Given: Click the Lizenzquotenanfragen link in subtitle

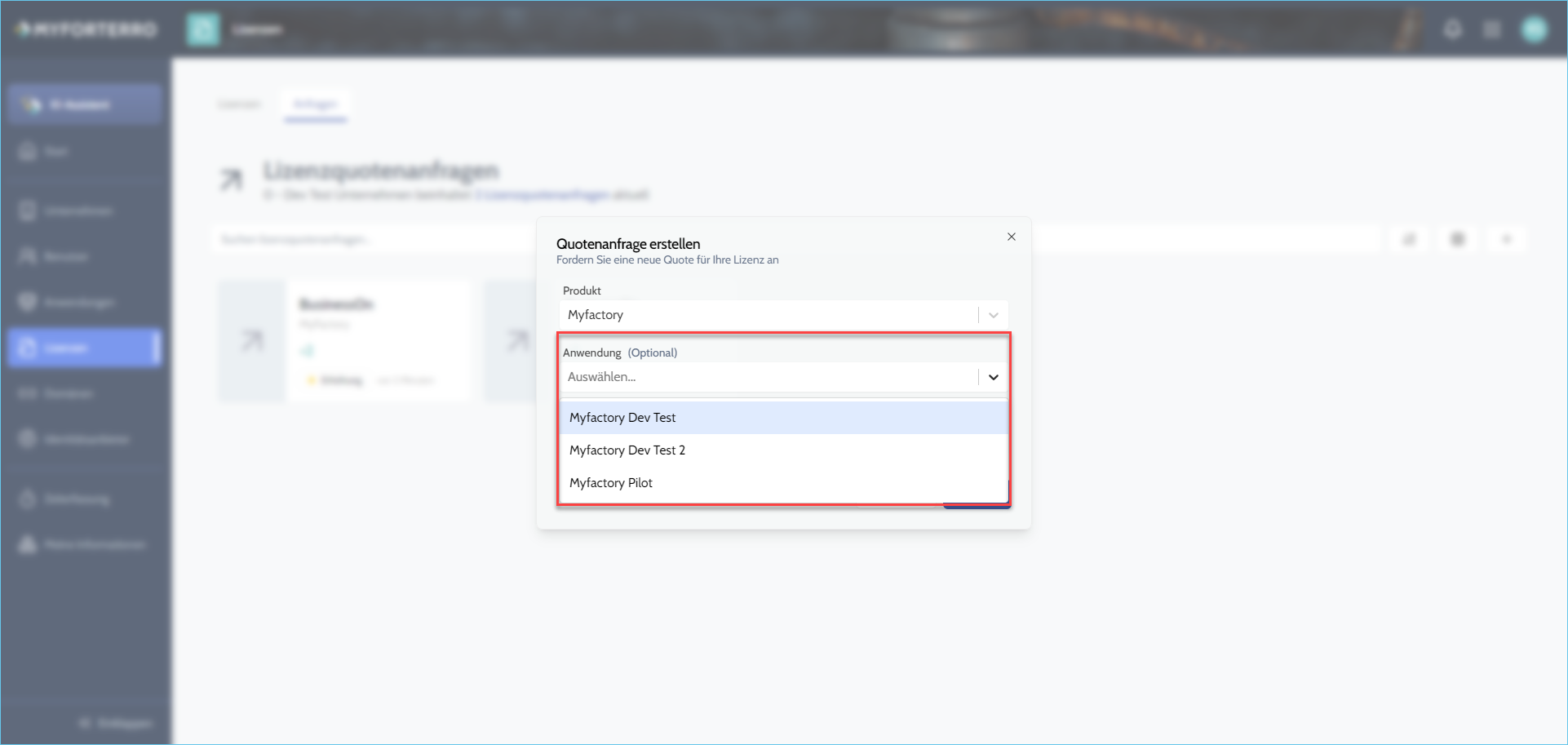Looking at the screenshot, I should tap(543, 195).
